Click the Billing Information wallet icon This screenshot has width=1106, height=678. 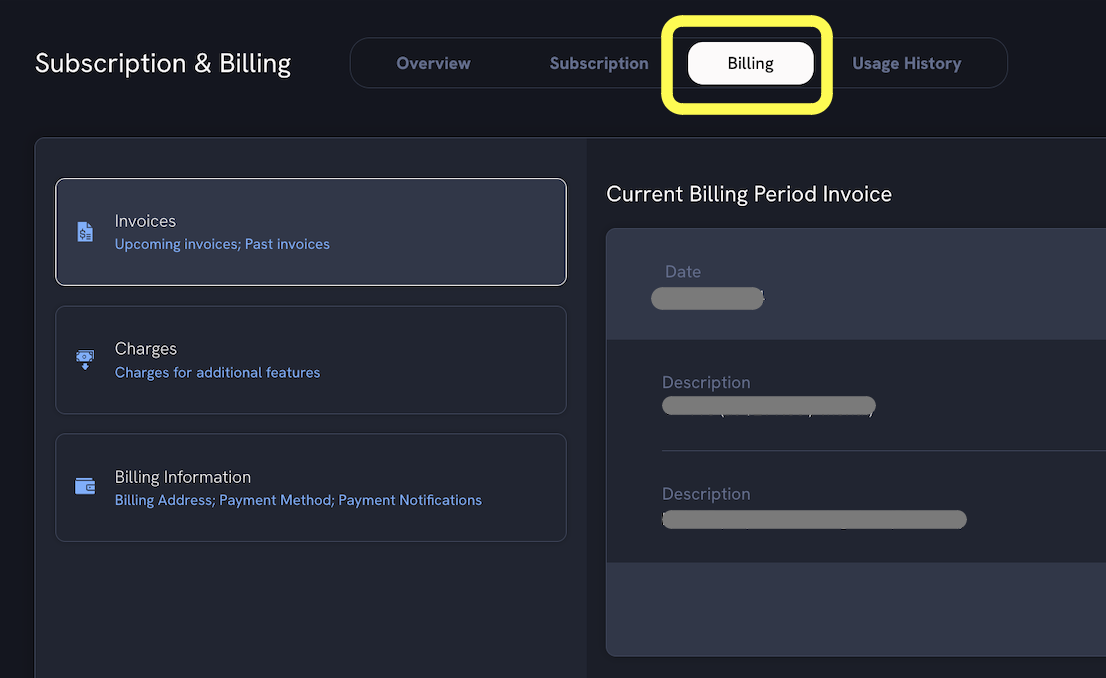pyautogui.click(x=85, y=485)
